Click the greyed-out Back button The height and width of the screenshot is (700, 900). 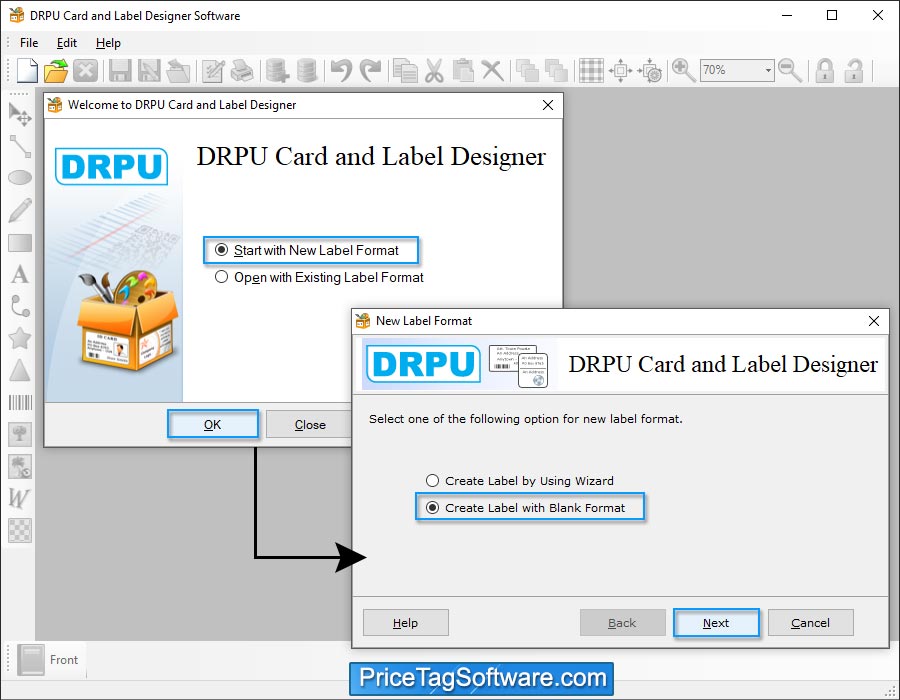coord(622,623)
